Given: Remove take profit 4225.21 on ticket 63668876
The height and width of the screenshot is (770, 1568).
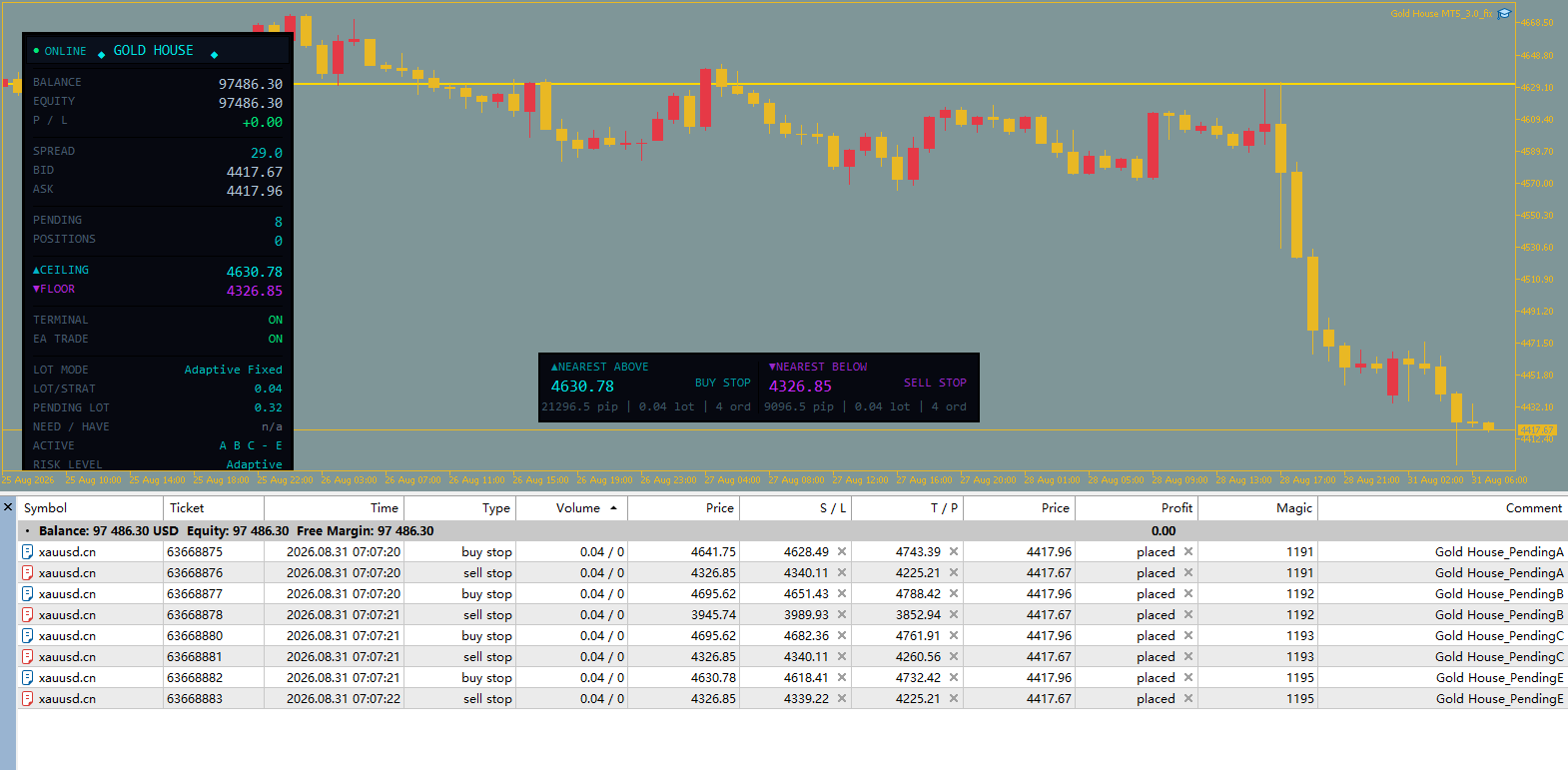Looking at the screenshot, I should (x=954, y=573).
